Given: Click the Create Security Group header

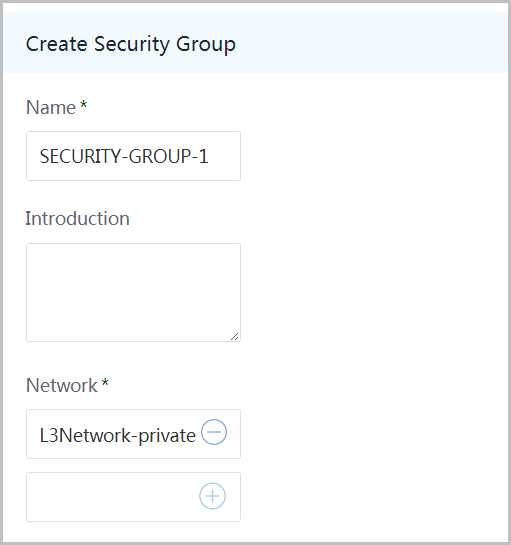Looking at the screenshot, I should 131,44.
